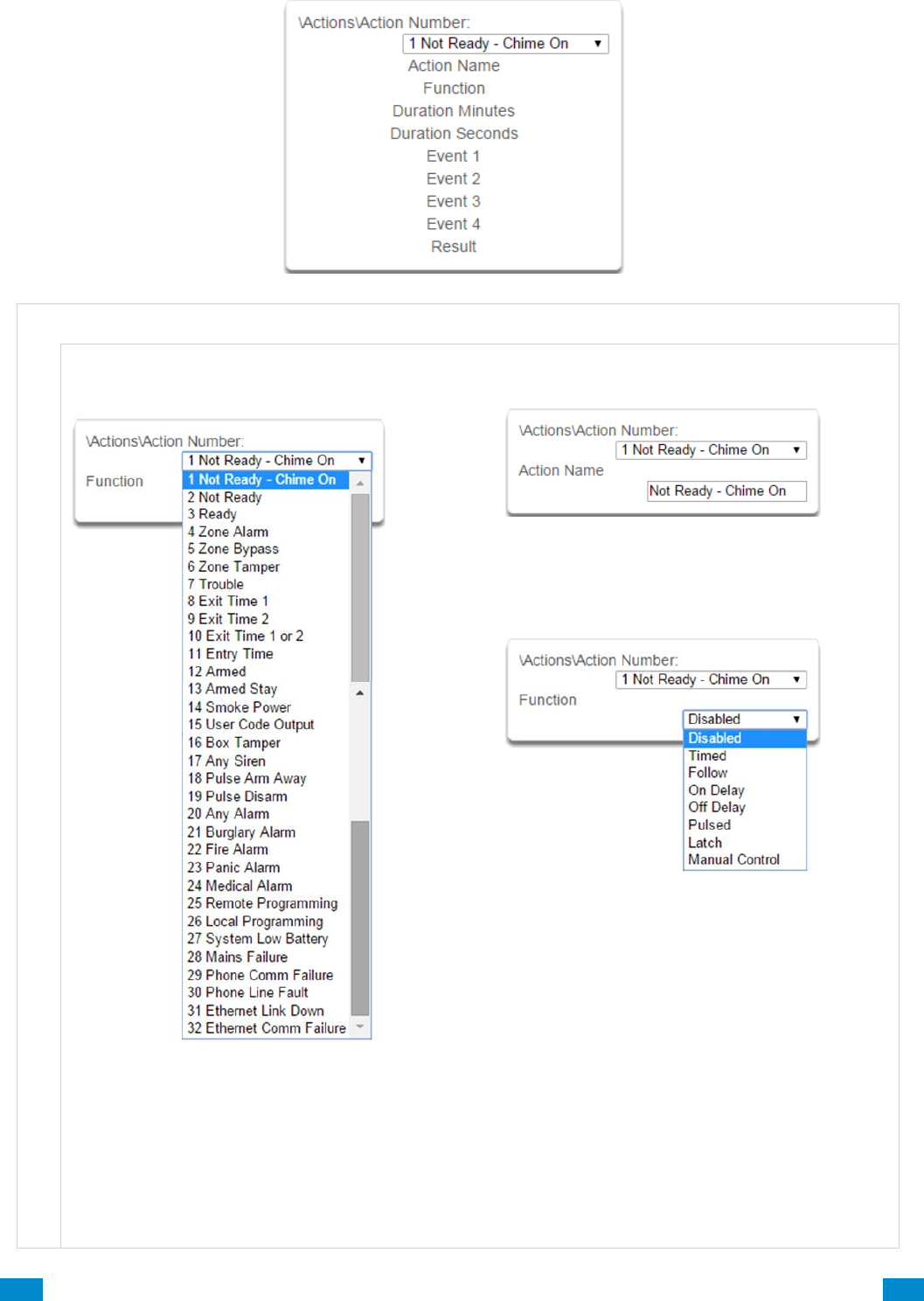Select Timed function option

click(744, 756)
